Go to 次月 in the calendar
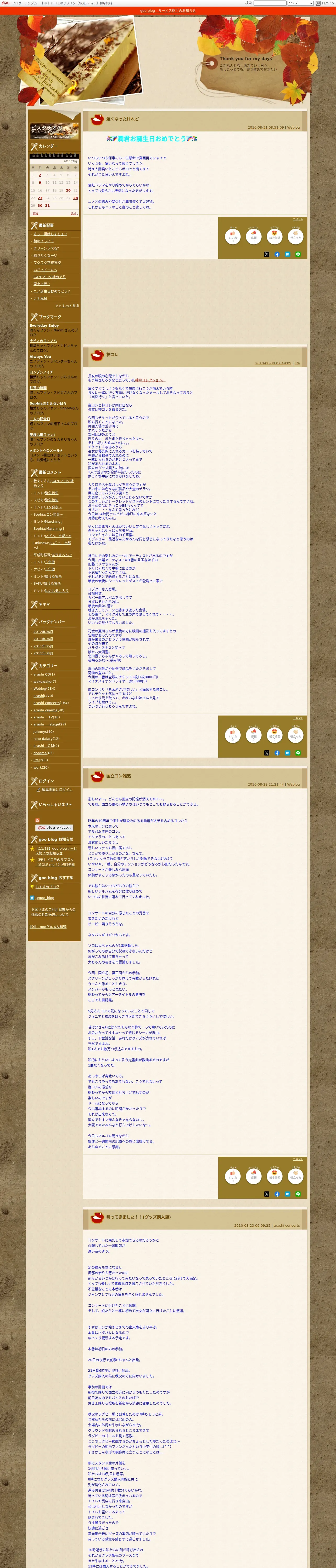 74,214
